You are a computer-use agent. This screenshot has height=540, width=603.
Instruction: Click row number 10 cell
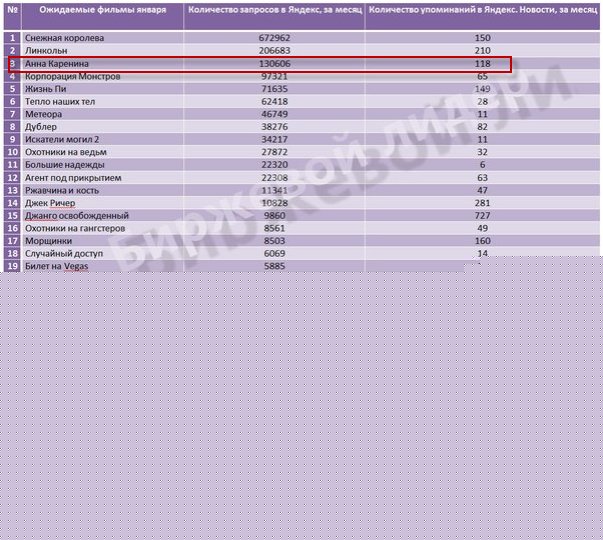point(12,152)
